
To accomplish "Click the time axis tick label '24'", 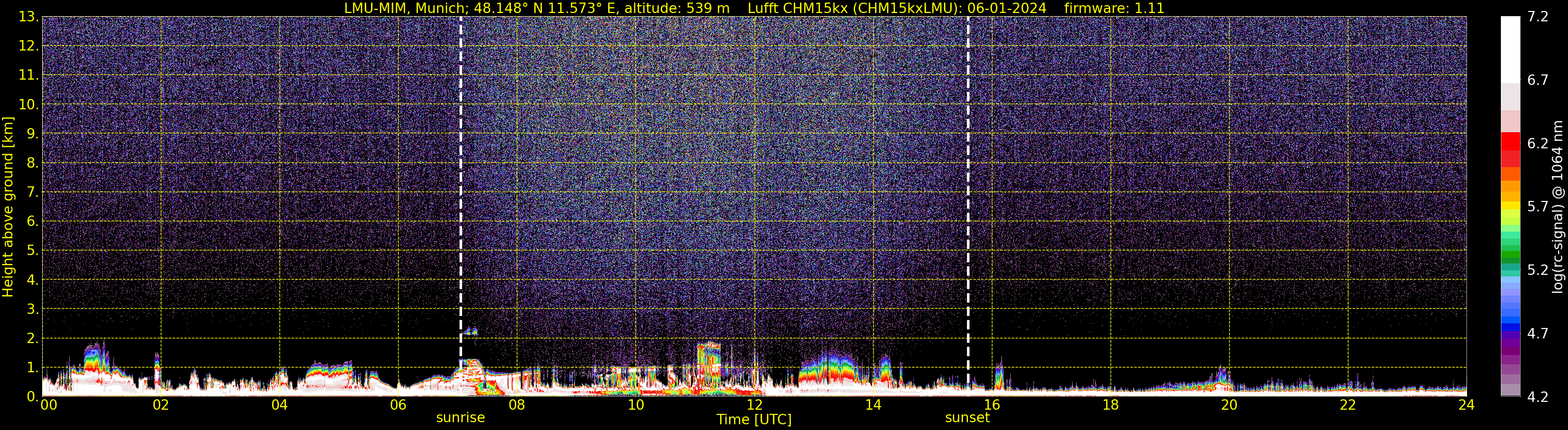I will pos(1467,405).
